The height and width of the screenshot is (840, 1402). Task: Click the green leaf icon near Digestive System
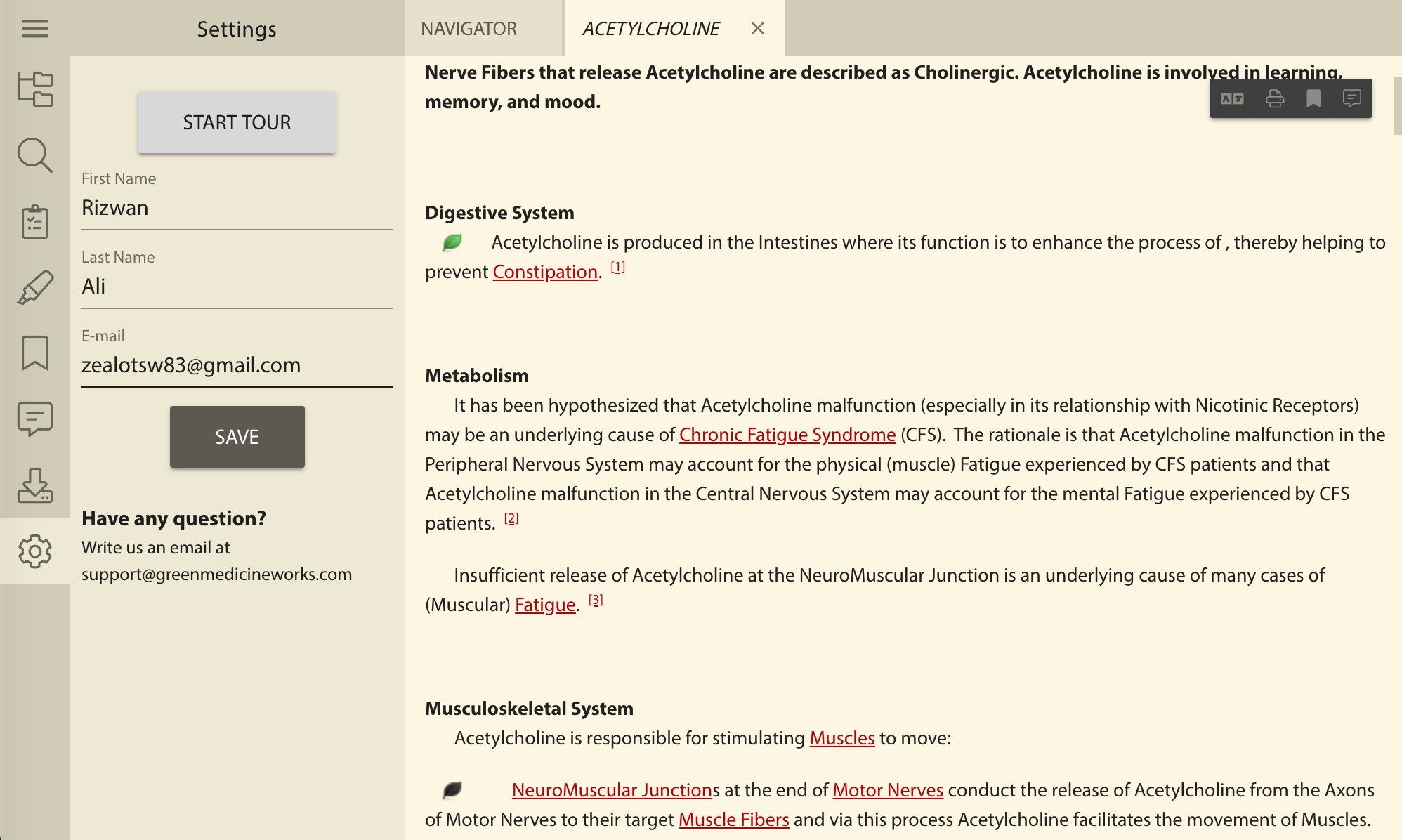[452, 242]
